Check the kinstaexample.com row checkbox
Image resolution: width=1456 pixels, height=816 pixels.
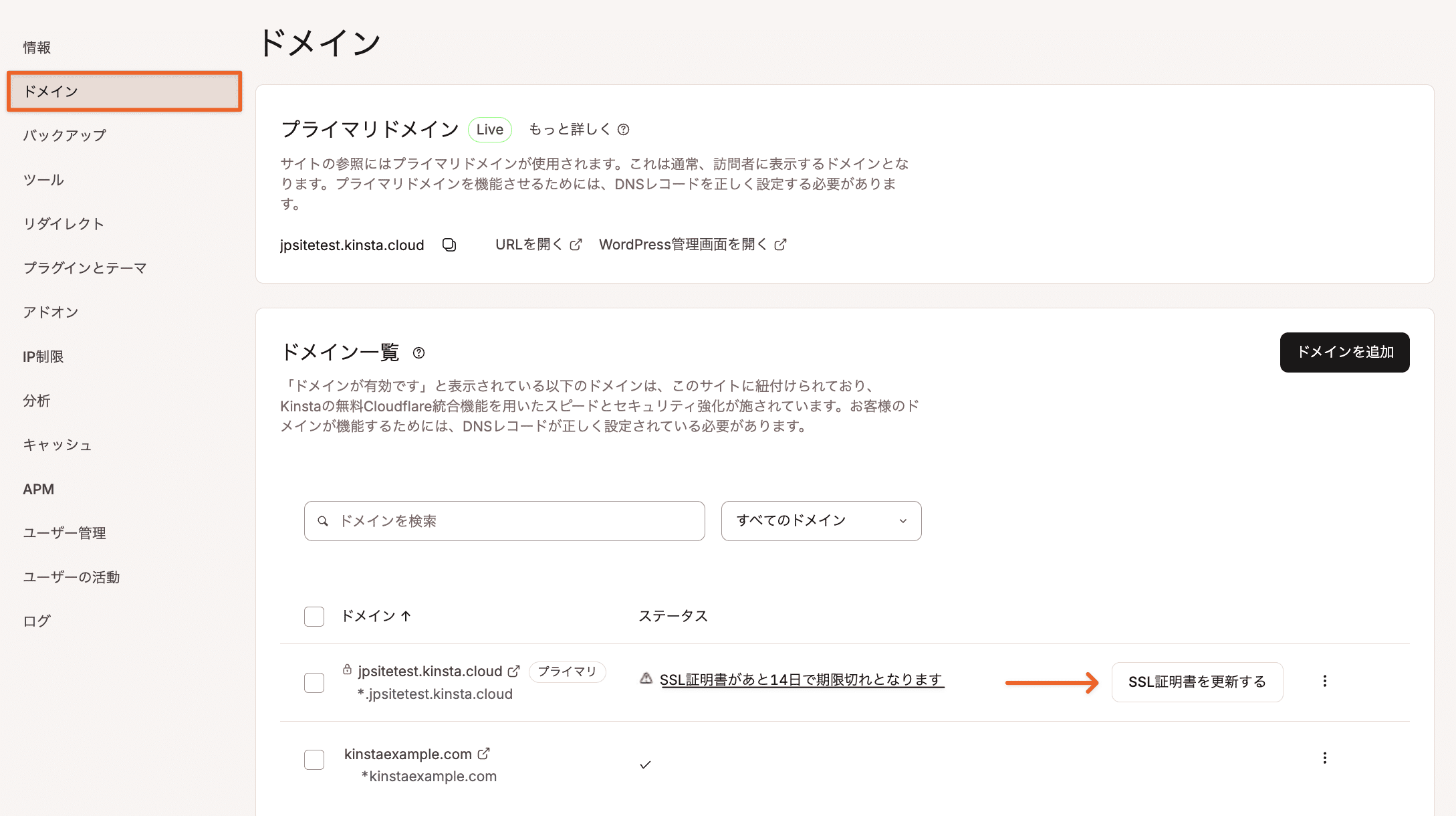[x=314, y=759]
